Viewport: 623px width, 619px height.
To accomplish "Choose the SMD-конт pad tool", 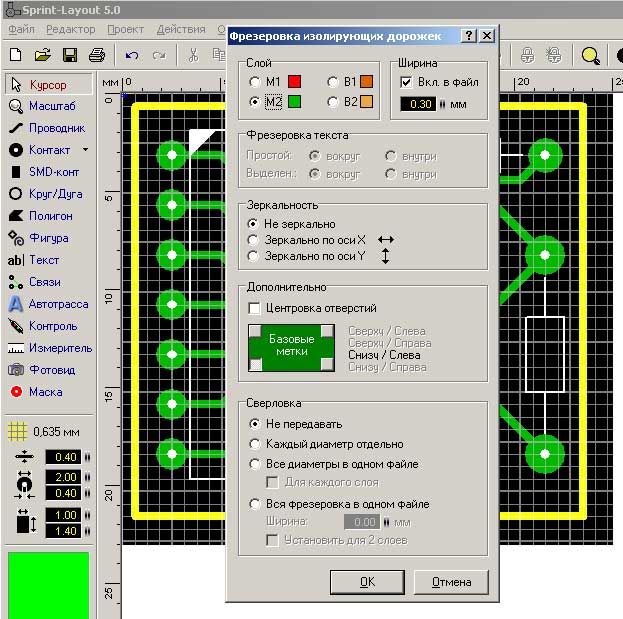I will pyautogui.click(x=48, y=172).
